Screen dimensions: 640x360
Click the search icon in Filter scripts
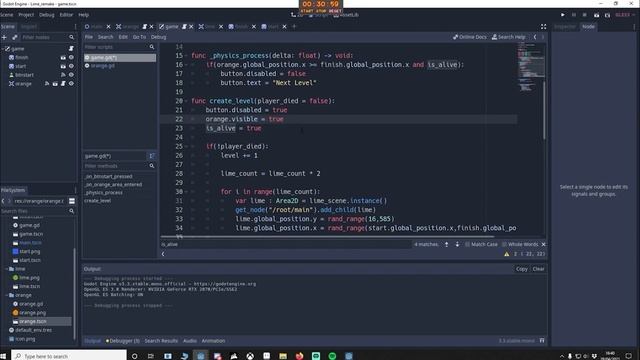pyautogui.click(x=152, y=47)
